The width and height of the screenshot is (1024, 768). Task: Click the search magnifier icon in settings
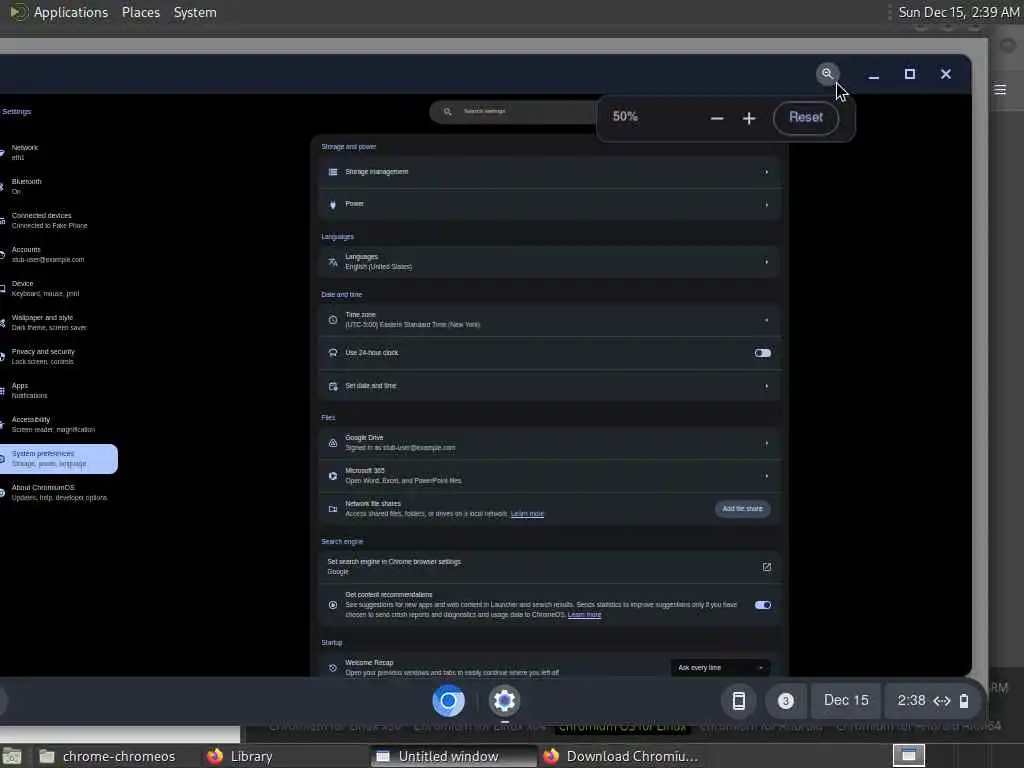[447, 112]
